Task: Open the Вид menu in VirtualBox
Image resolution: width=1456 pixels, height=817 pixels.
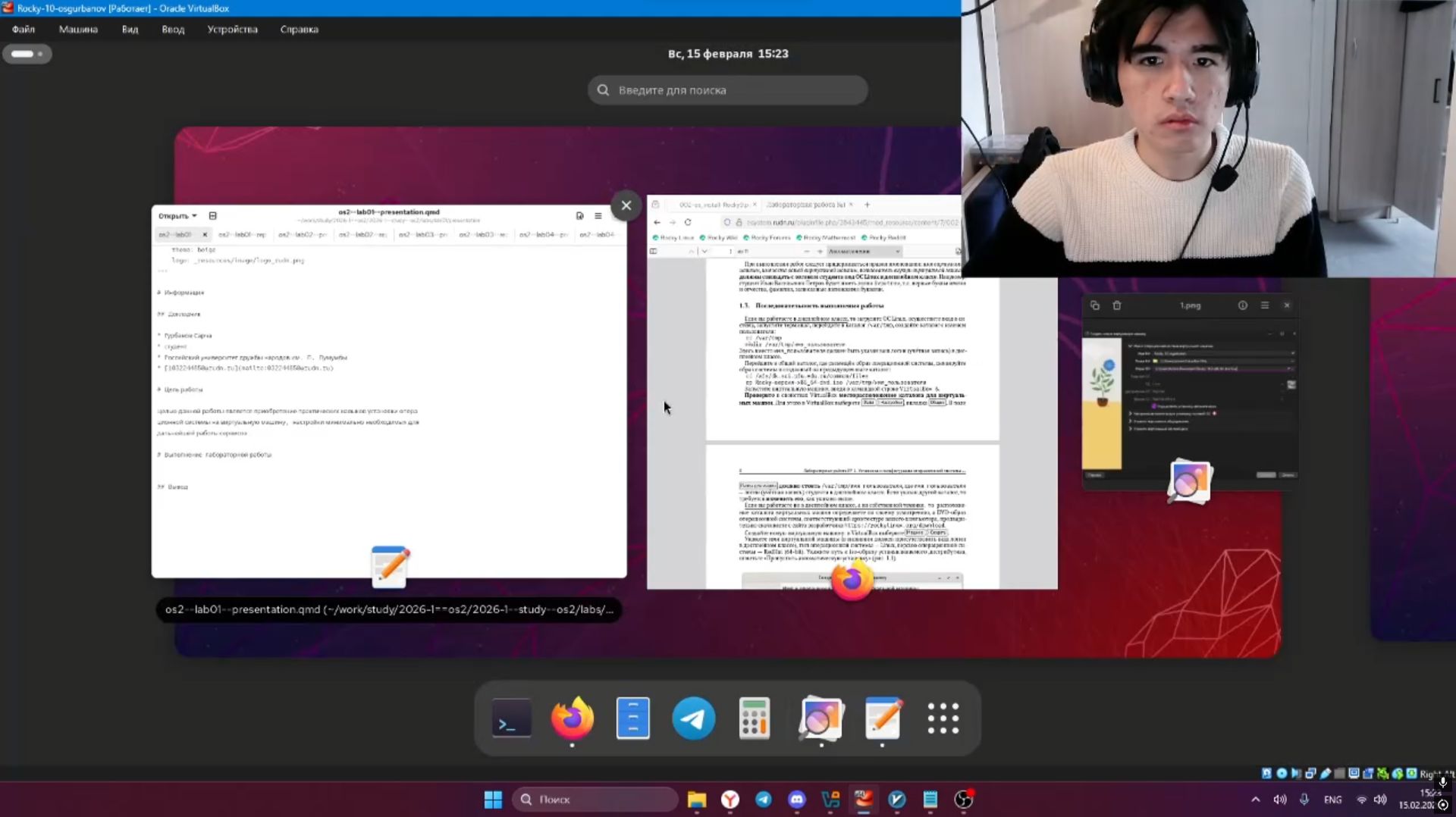Action: coord(130,30)
